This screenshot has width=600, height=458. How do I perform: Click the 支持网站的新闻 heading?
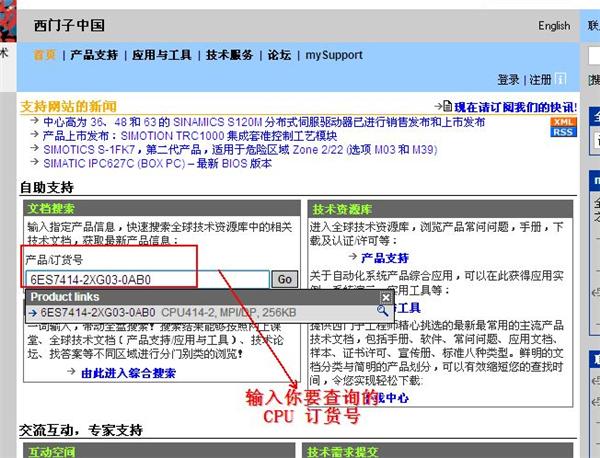point(68,106)
